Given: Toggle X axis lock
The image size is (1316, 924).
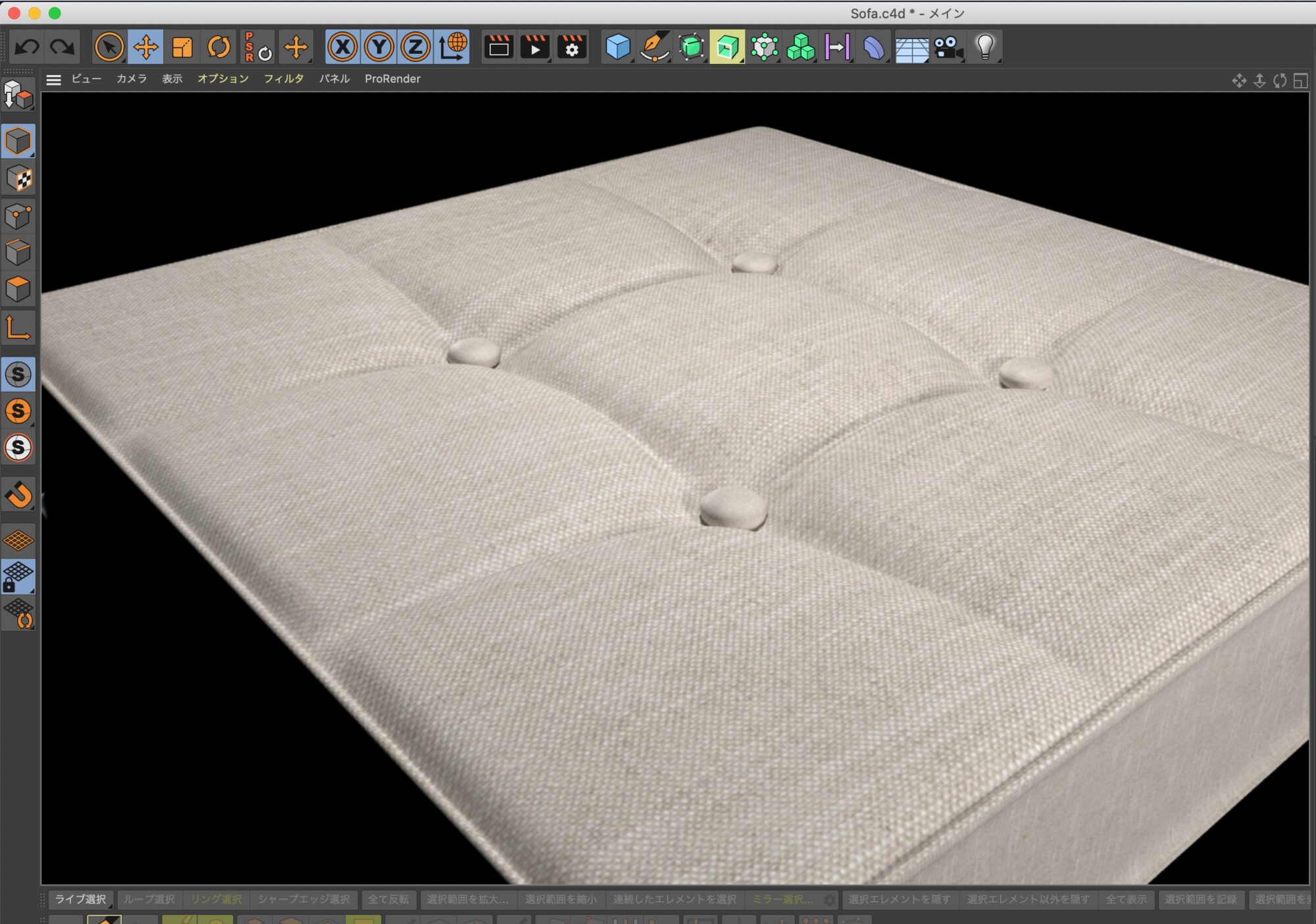Looking at the screenshot, I should click(x=343, y=47).
